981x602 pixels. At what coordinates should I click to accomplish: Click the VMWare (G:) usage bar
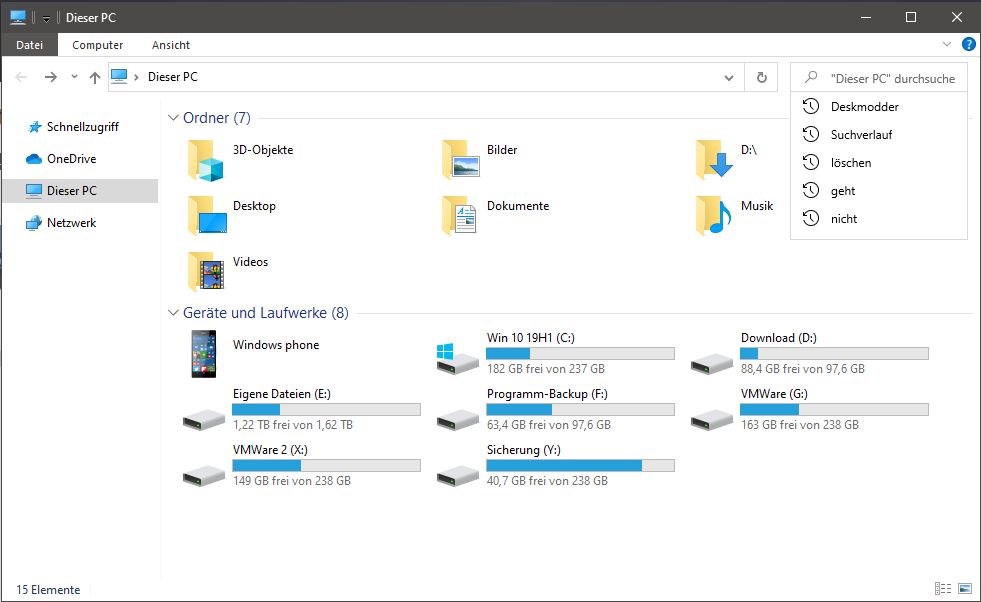tap(834, 410)
